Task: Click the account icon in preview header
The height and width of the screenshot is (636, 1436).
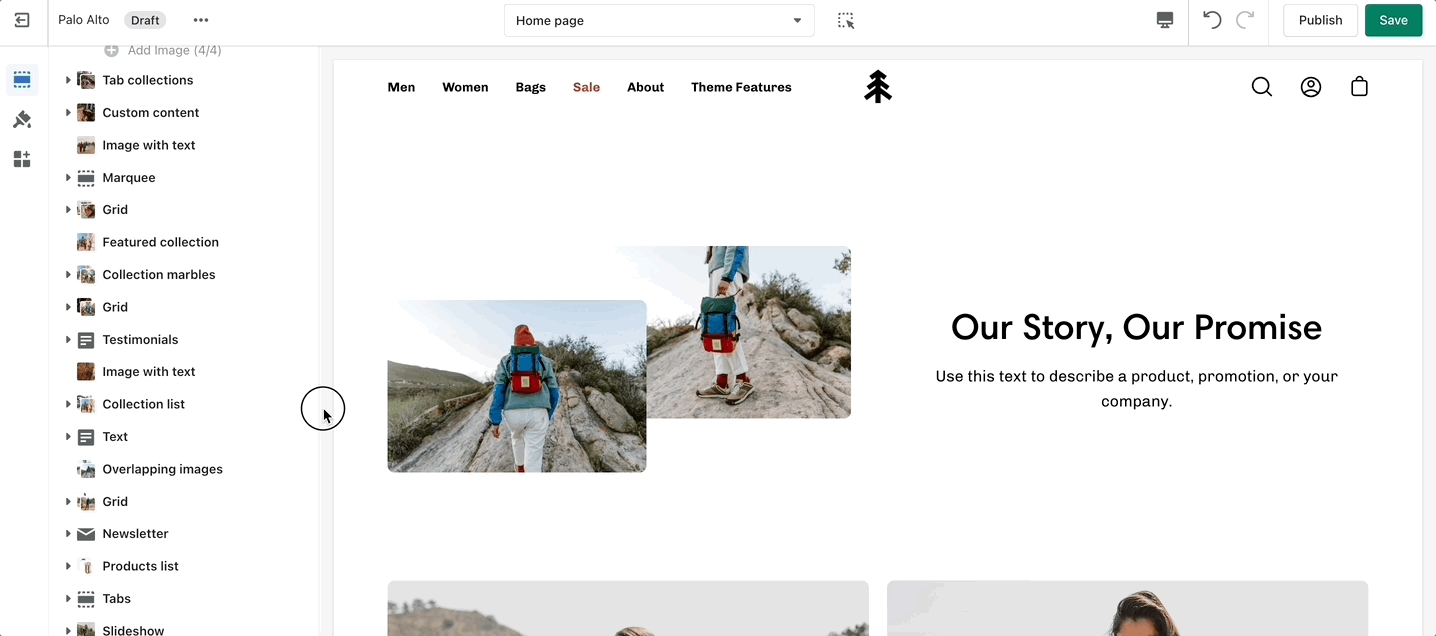Action: (x=1311, y=87)
